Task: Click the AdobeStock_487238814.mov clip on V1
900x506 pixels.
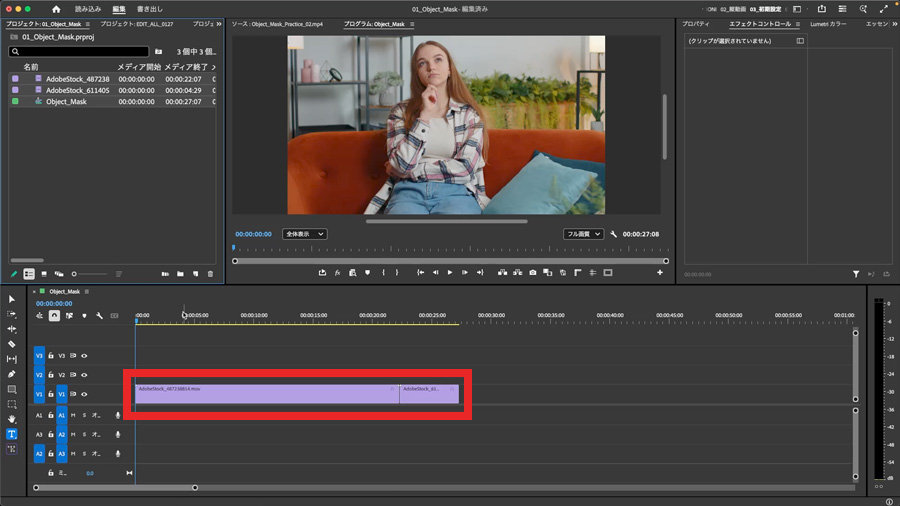Action: coord(267,394)
